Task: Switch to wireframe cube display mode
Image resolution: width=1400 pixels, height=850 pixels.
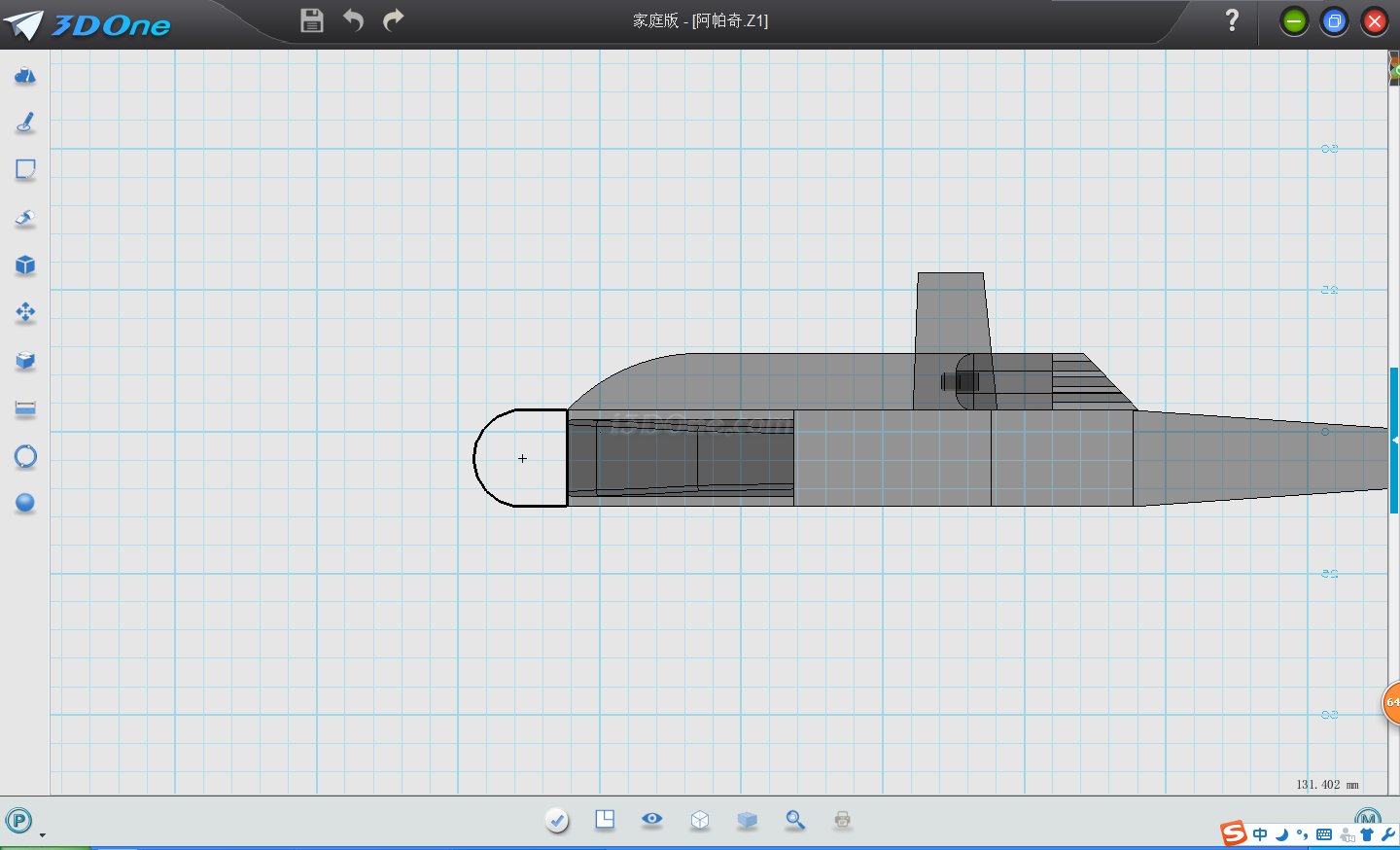Action: pos(699,820)
